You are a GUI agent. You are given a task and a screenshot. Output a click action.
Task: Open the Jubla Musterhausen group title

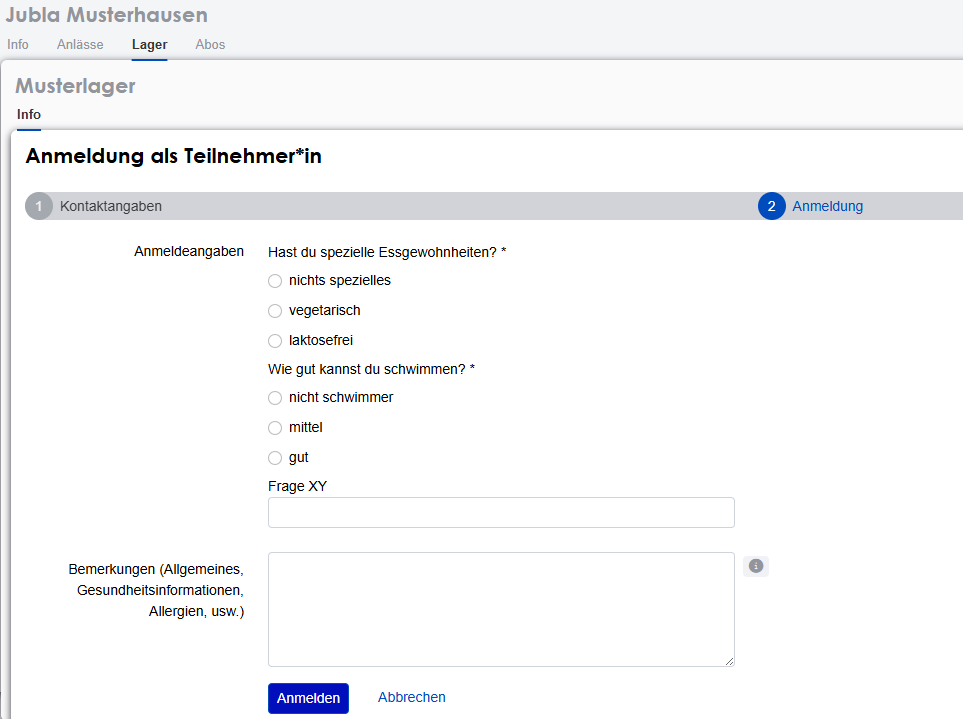(x=107, y=15)
